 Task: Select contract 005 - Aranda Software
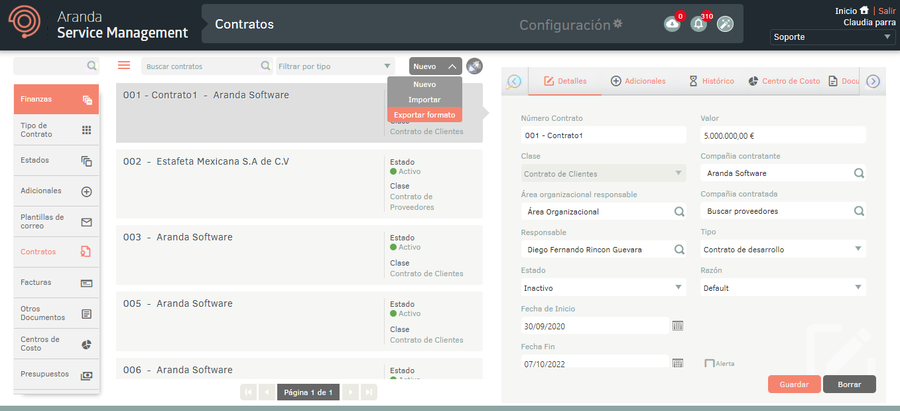tap(299, 321)
